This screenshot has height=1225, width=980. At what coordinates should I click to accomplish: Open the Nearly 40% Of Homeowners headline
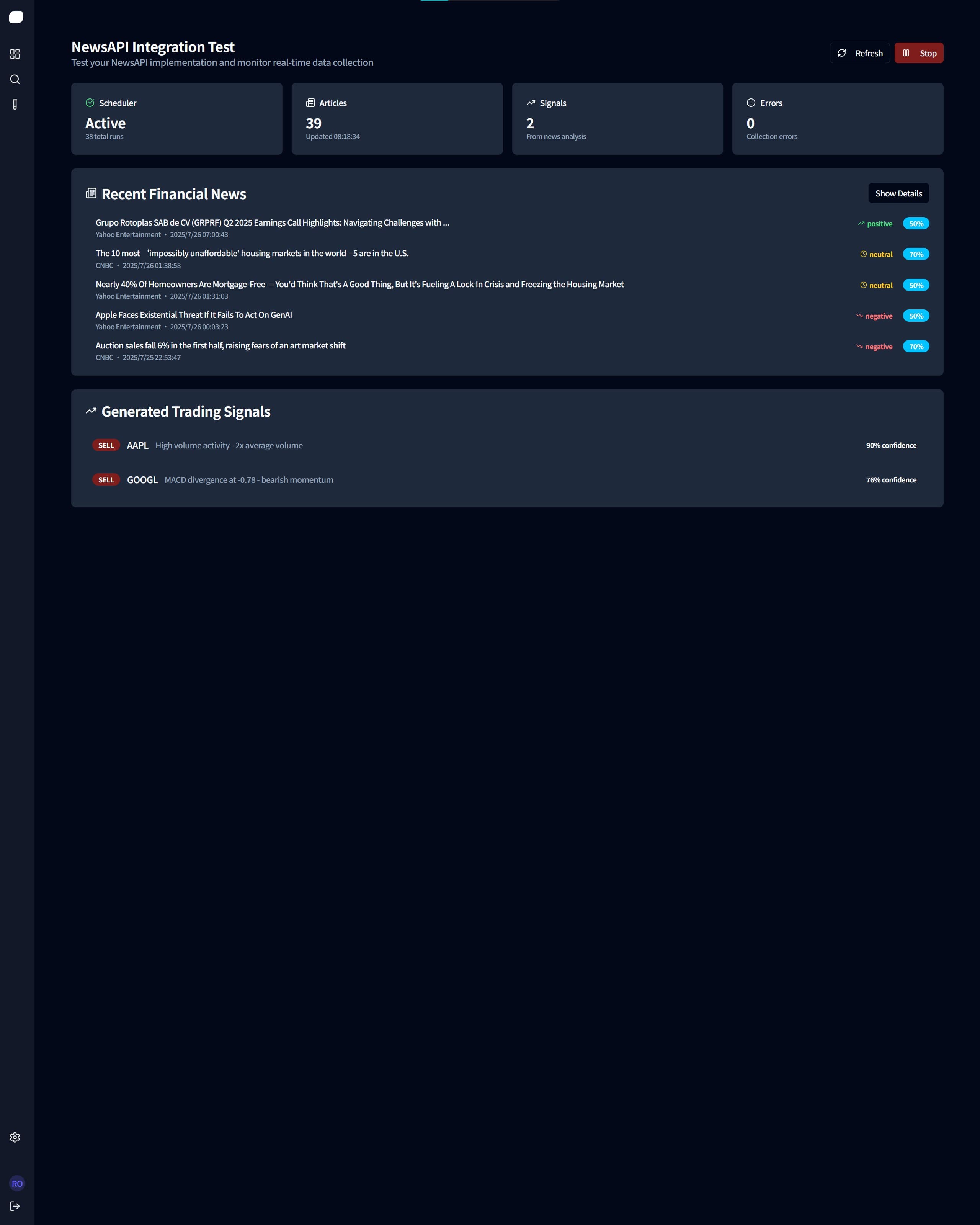pyautogui.click(x=359, y=284)
